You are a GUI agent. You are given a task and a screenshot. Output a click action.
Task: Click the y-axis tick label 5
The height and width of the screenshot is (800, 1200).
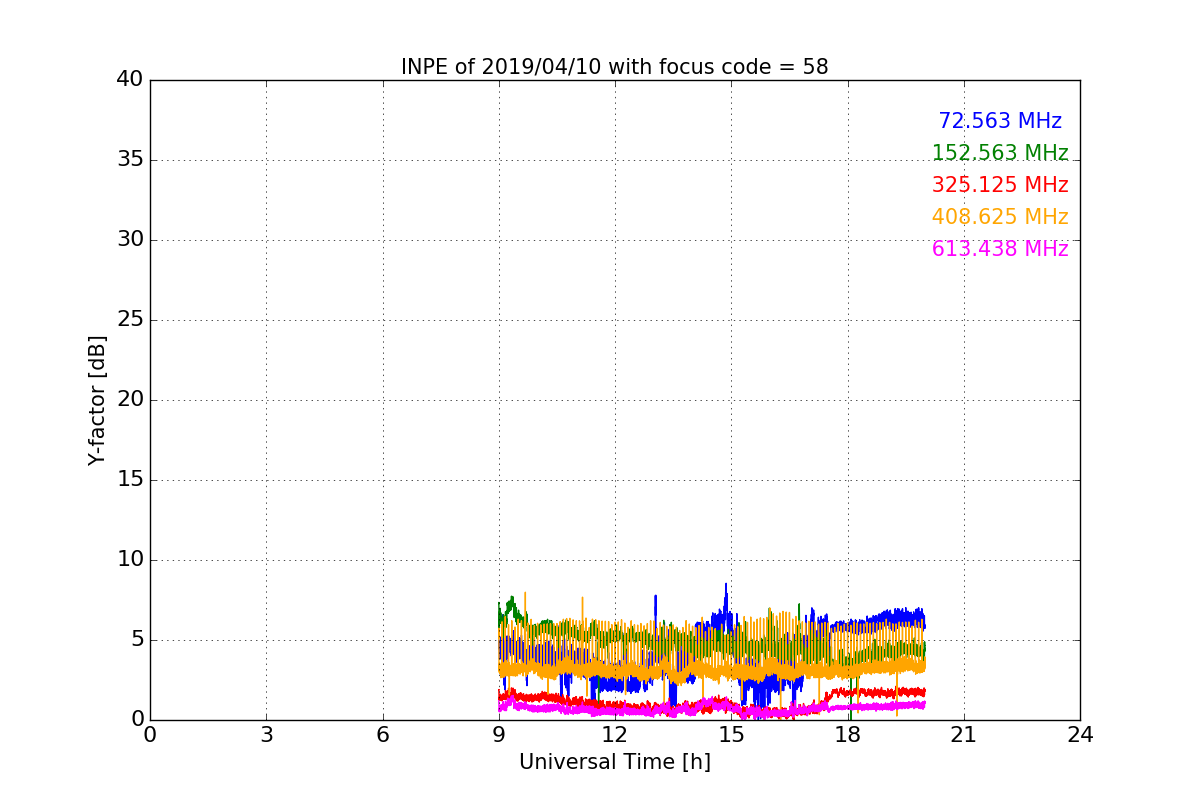(x=136, y=640)
